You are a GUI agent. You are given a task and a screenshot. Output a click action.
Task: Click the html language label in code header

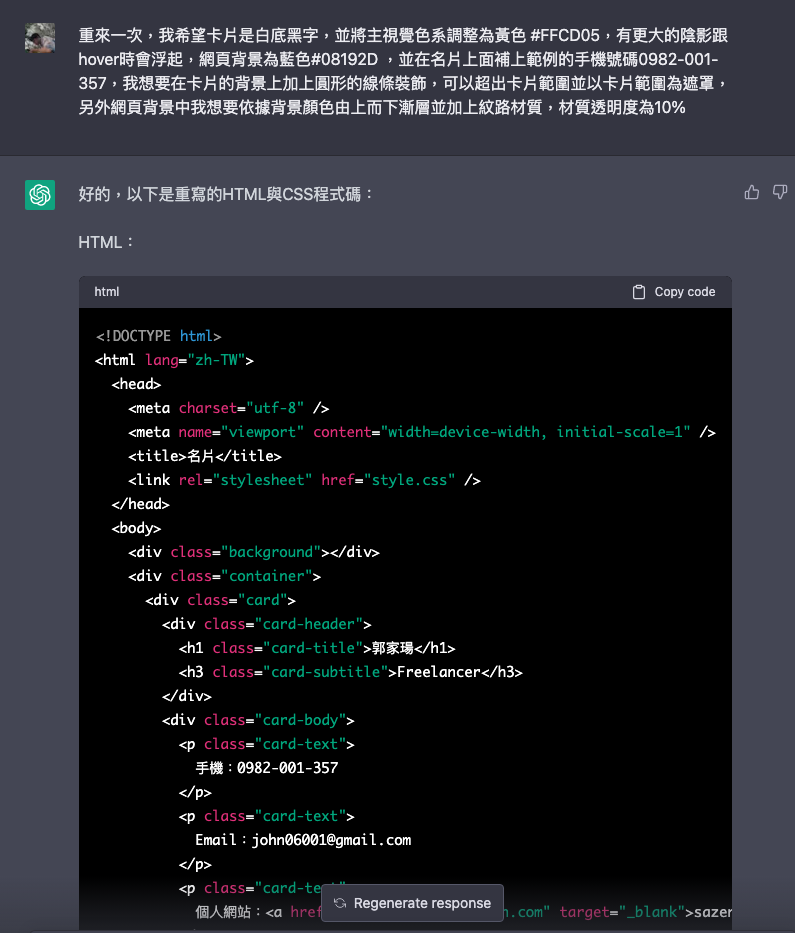point(107,292)
